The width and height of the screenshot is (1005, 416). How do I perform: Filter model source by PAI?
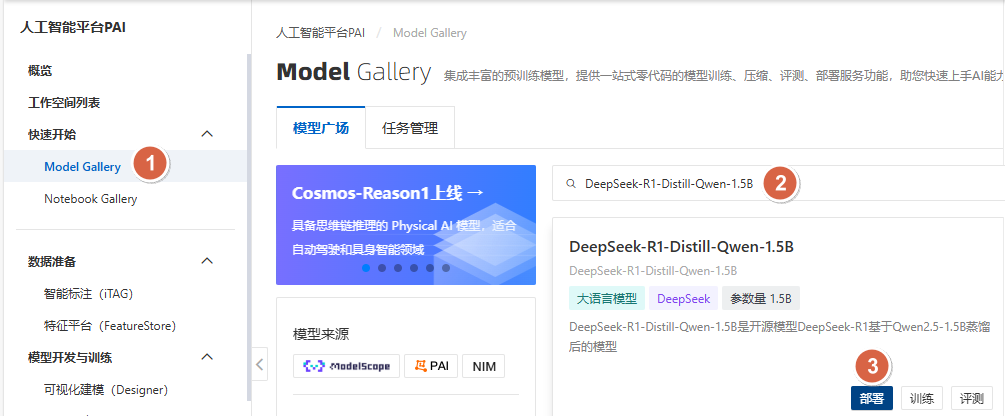pos(431,366)
